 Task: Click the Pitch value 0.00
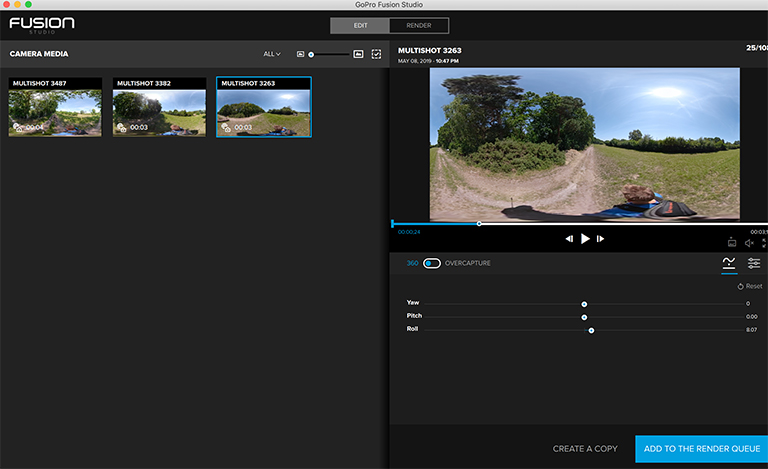click(751, 317)
